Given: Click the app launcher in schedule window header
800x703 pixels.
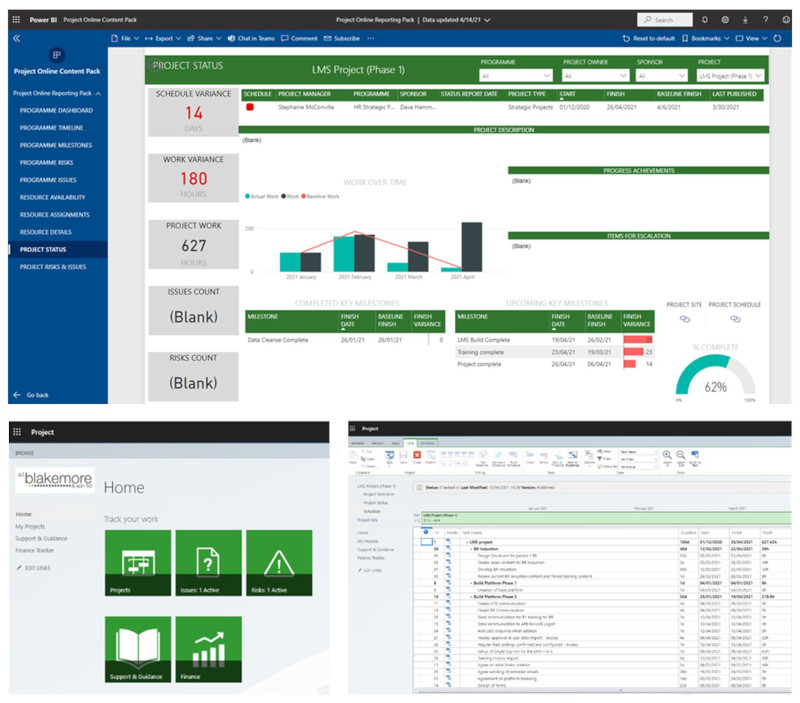Looking at the screenshot, I should tap(352, 429).
